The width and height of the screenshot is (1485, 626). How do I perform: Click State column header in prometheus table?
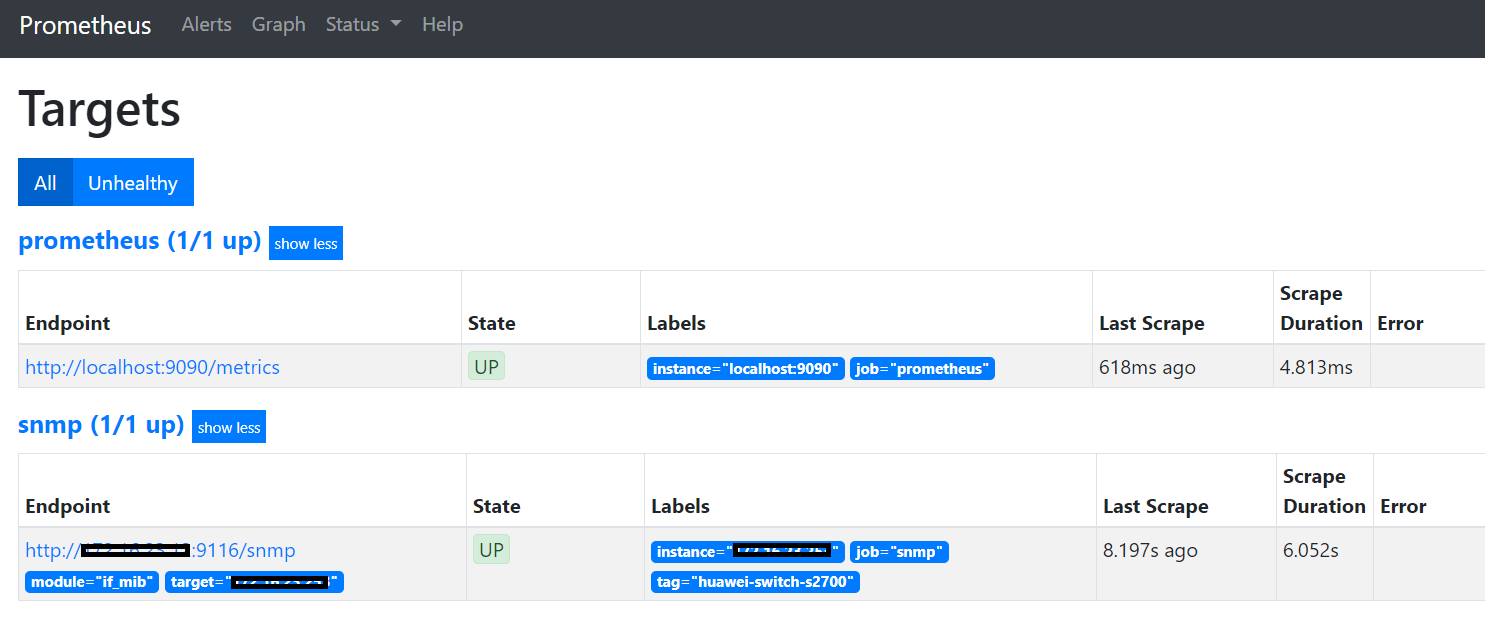(x=492, y=323)
